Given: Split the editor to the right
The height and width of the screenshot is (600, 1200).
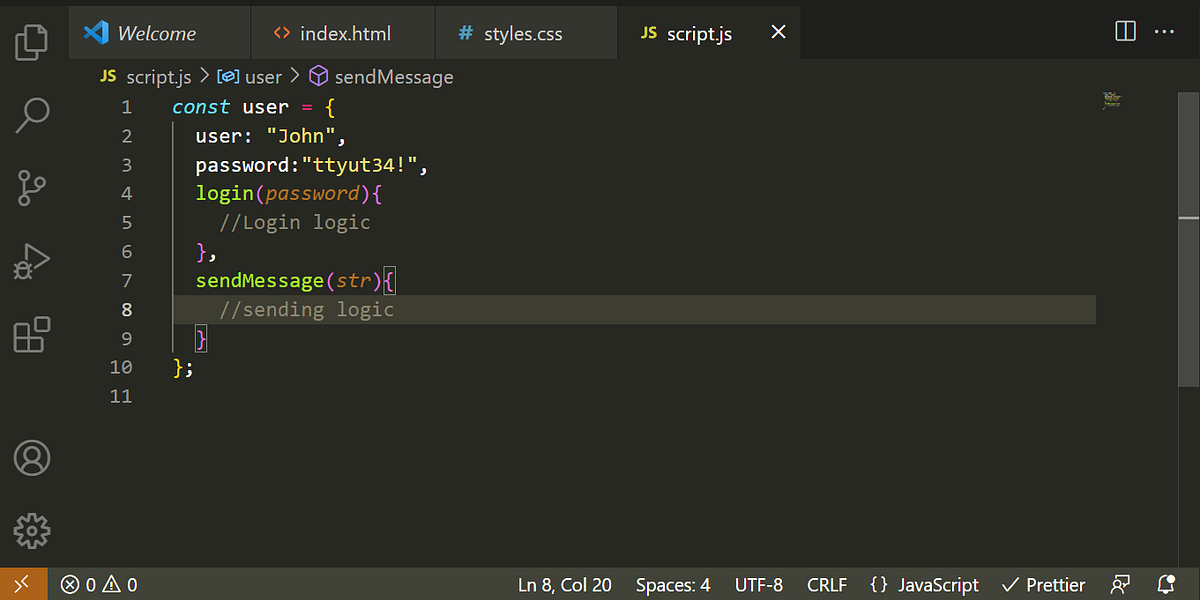Looking at the screenshot, I should [x=1125, y=32].
